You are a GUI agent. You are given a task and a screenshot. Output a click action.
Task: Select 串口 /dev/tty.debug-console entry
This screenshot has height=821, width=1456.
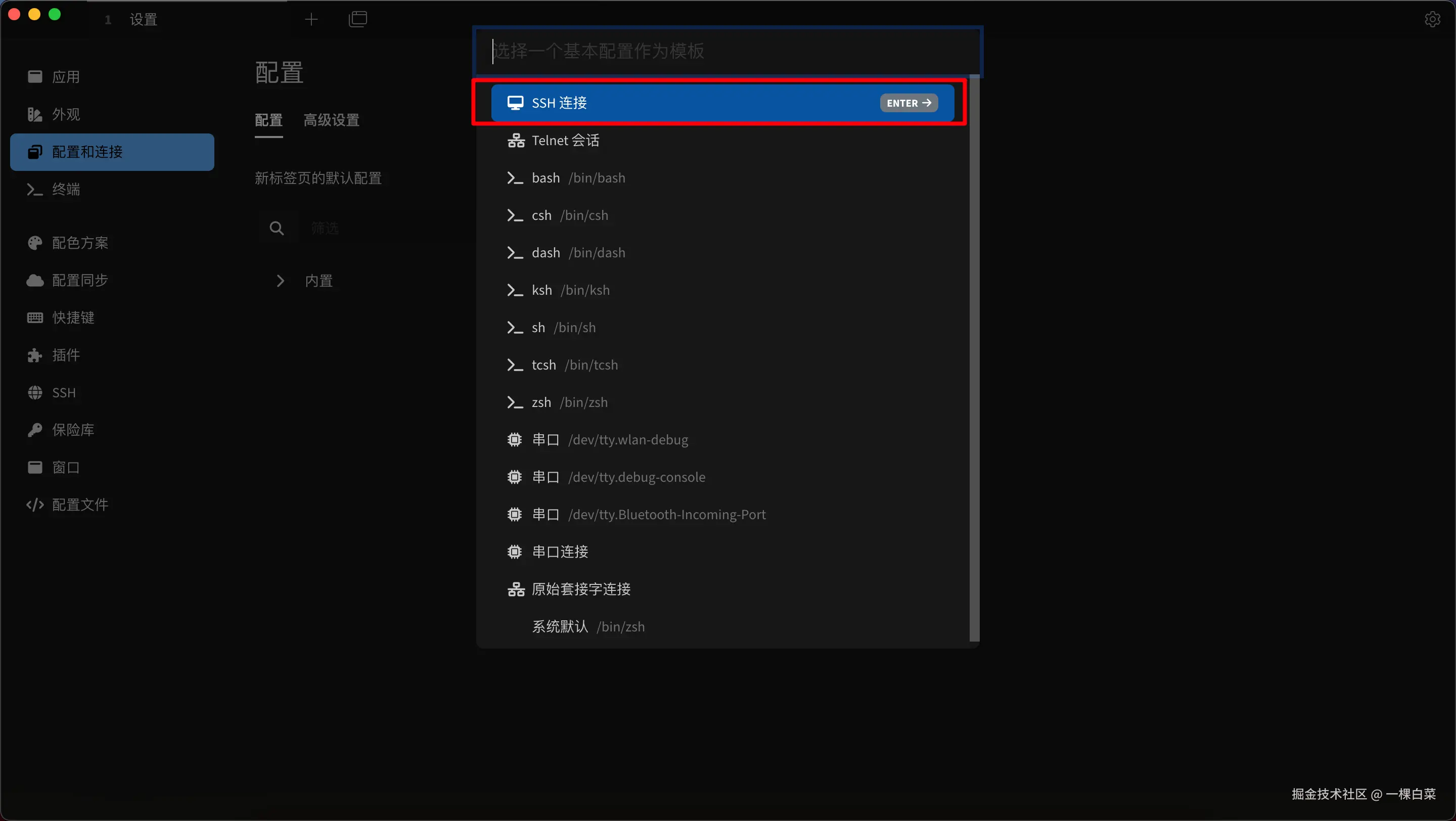pos(618,477)
